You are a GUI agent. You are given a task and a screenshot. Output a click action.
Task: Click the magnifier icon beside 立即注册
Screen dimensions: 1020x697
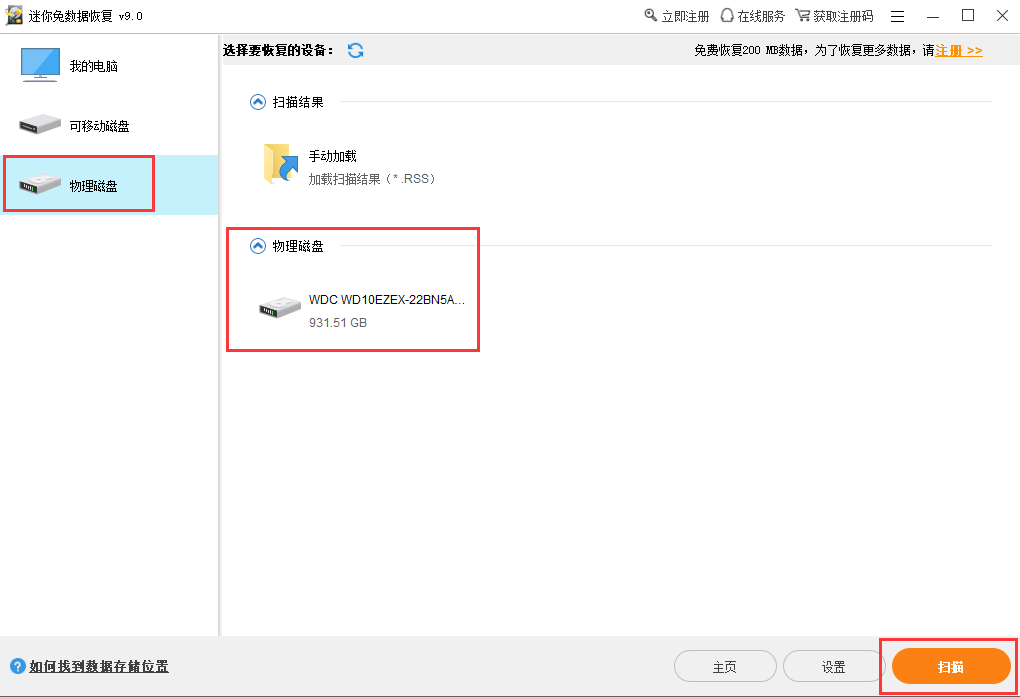(651, 15)
